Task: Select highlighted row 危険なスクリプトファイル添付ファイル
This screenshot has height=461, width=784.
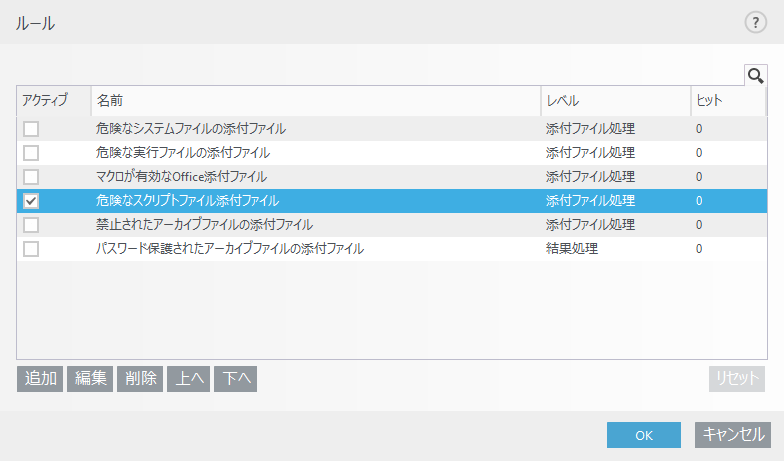Action: (x=392, y=201)
